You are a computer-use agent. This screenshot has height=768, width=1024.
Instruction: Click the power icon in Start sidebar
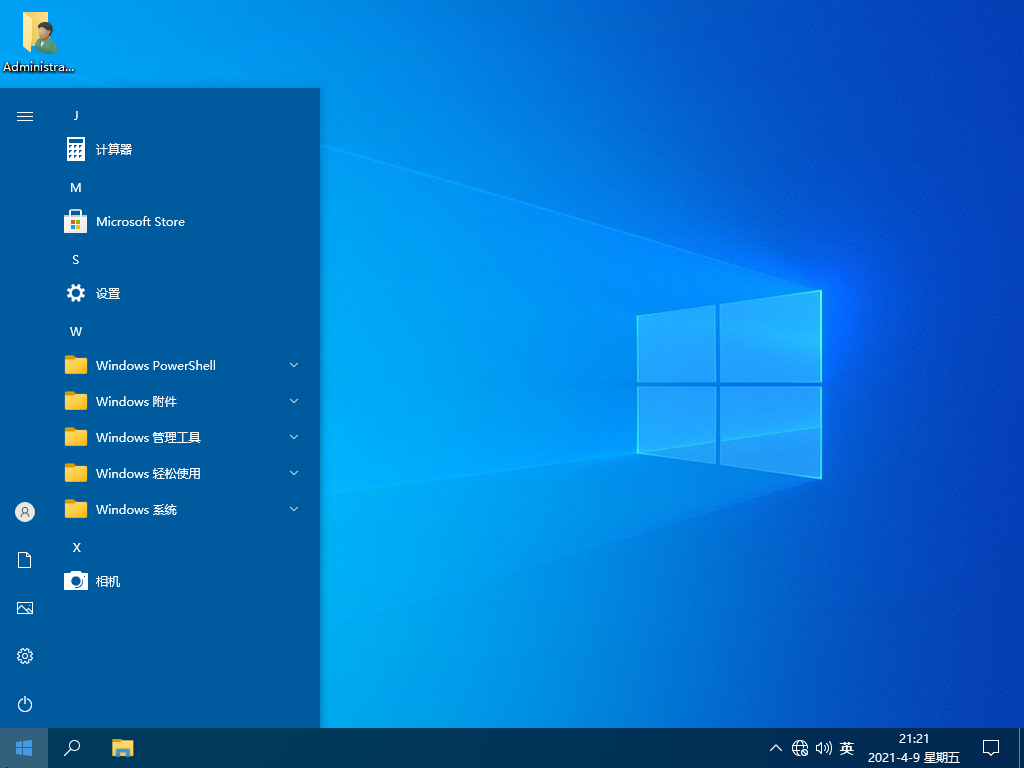point(25,704)
